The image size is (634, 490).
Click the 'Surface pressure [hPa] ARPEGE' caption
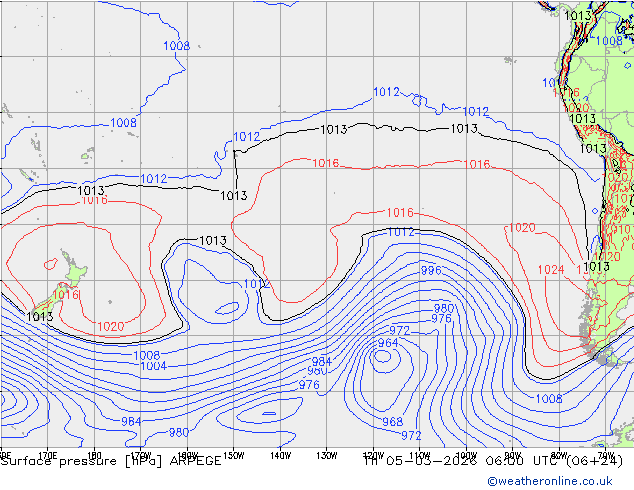pyautogui.click(x=111, y=461)
